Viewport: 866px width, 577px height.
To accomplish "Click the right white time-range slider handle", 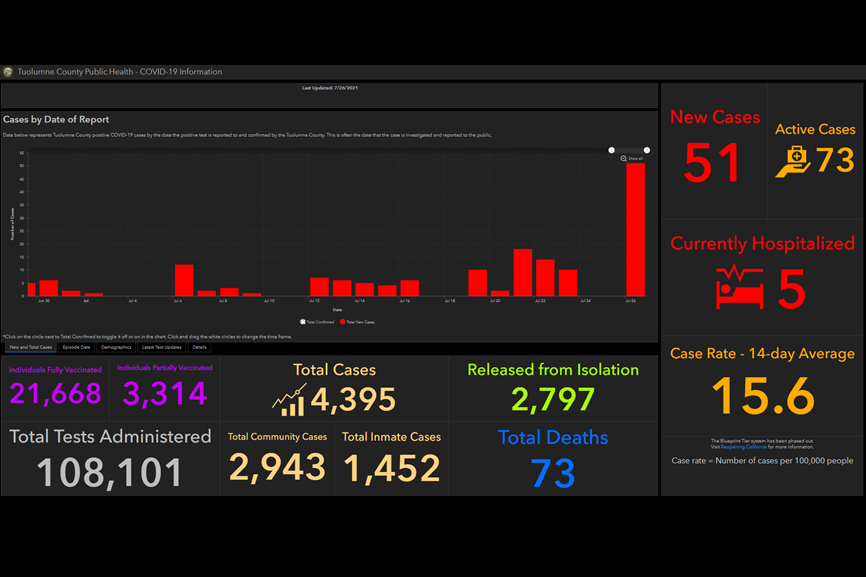I will click(647, 150).
